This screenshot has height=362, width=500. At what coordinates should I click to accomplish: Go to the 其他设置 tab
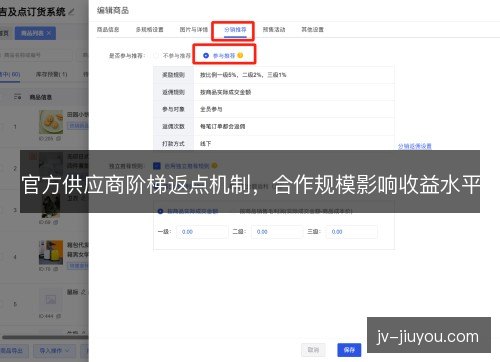click(312, 29)
